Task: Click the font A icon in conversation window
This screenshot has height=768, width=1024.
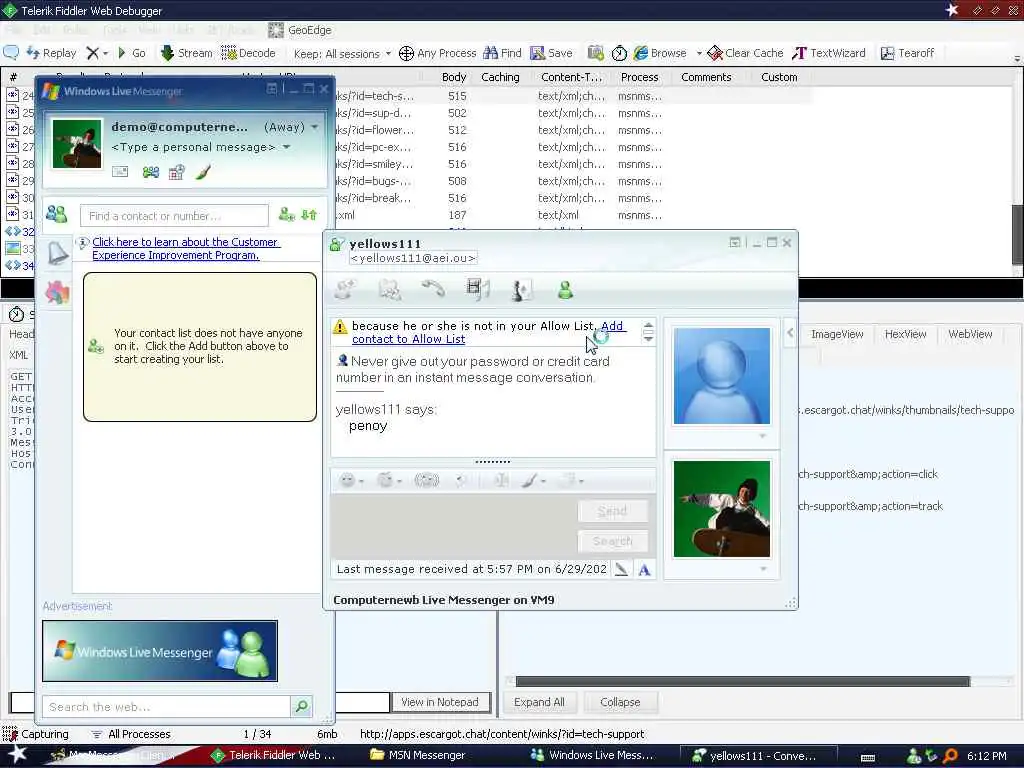Action: pyautogui.click(x=645, y=569)
